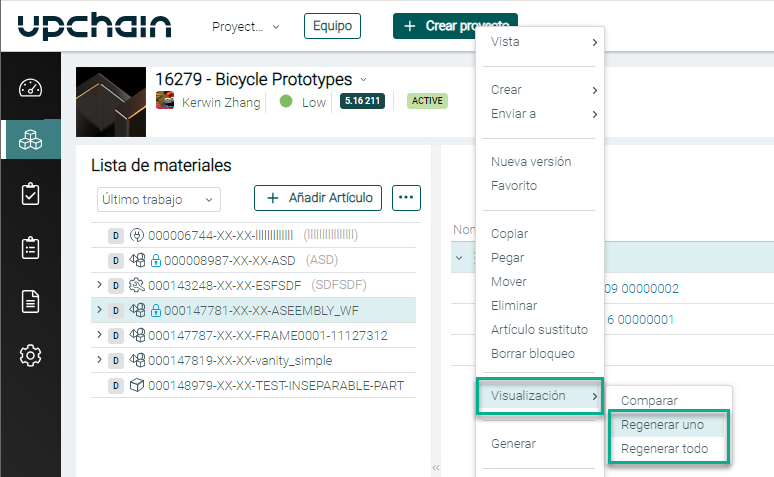Viewport: 774px width, 477px height.
Task: Click the Lista de materiales heading
Action: (x=161, y=165)
